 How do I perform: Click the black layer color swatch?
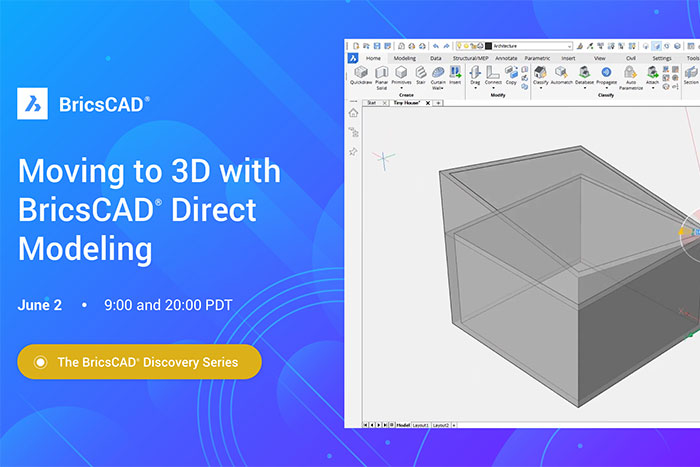click(488, 46)
